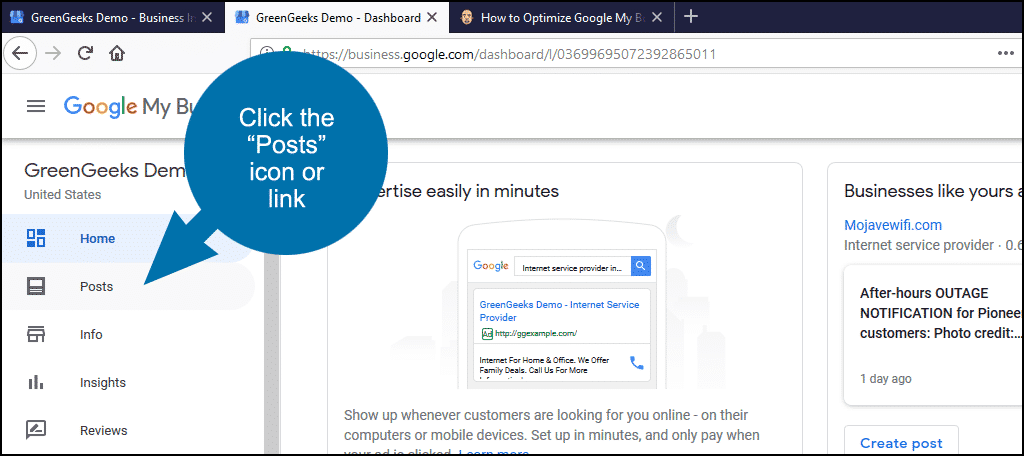The image size is (1024, 456).
Task: Click the United States location text
Action: pyautogui.click(x=63, y=195)
